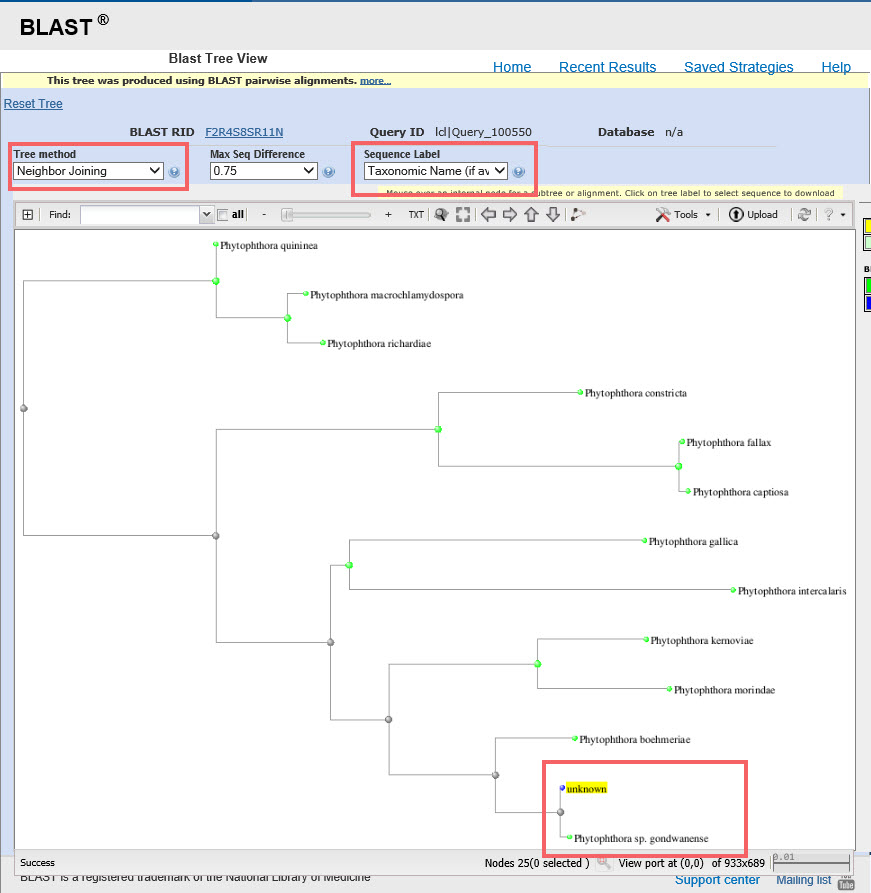Click the blue legend swatch at right edge
Viewport: 871px width, 893px height.
click(x=868, y=302)
